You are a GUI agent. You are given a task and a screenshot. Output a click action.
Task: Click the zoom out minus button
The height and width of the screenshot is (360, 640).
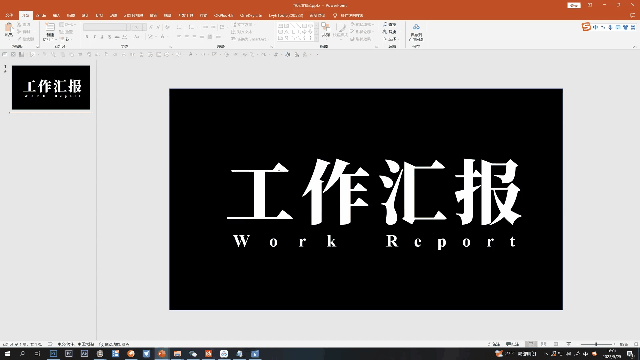click(578, 344)
